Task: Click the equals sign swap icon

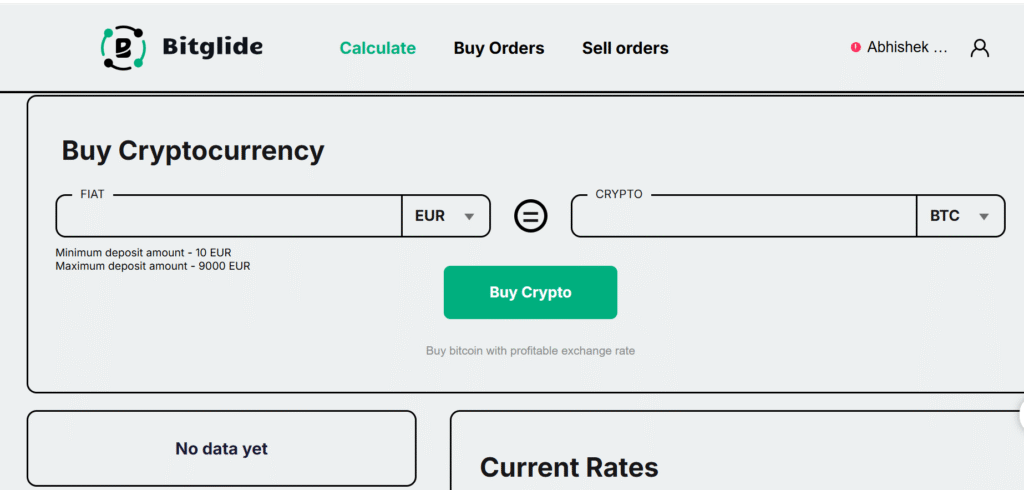Action: pos(531,216)
